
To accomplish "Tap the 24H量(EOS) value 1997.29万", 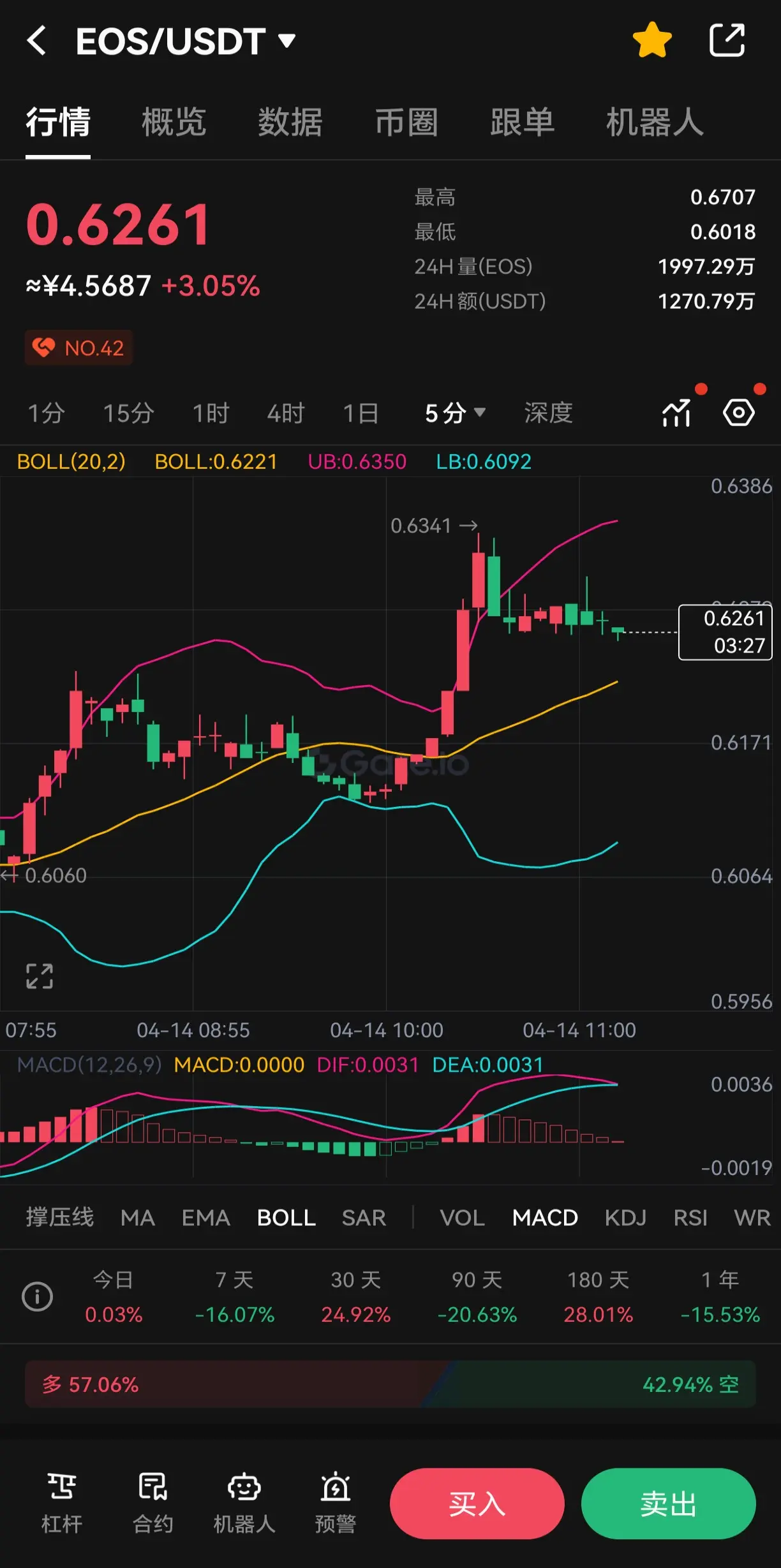I will [x=706, y=266].
